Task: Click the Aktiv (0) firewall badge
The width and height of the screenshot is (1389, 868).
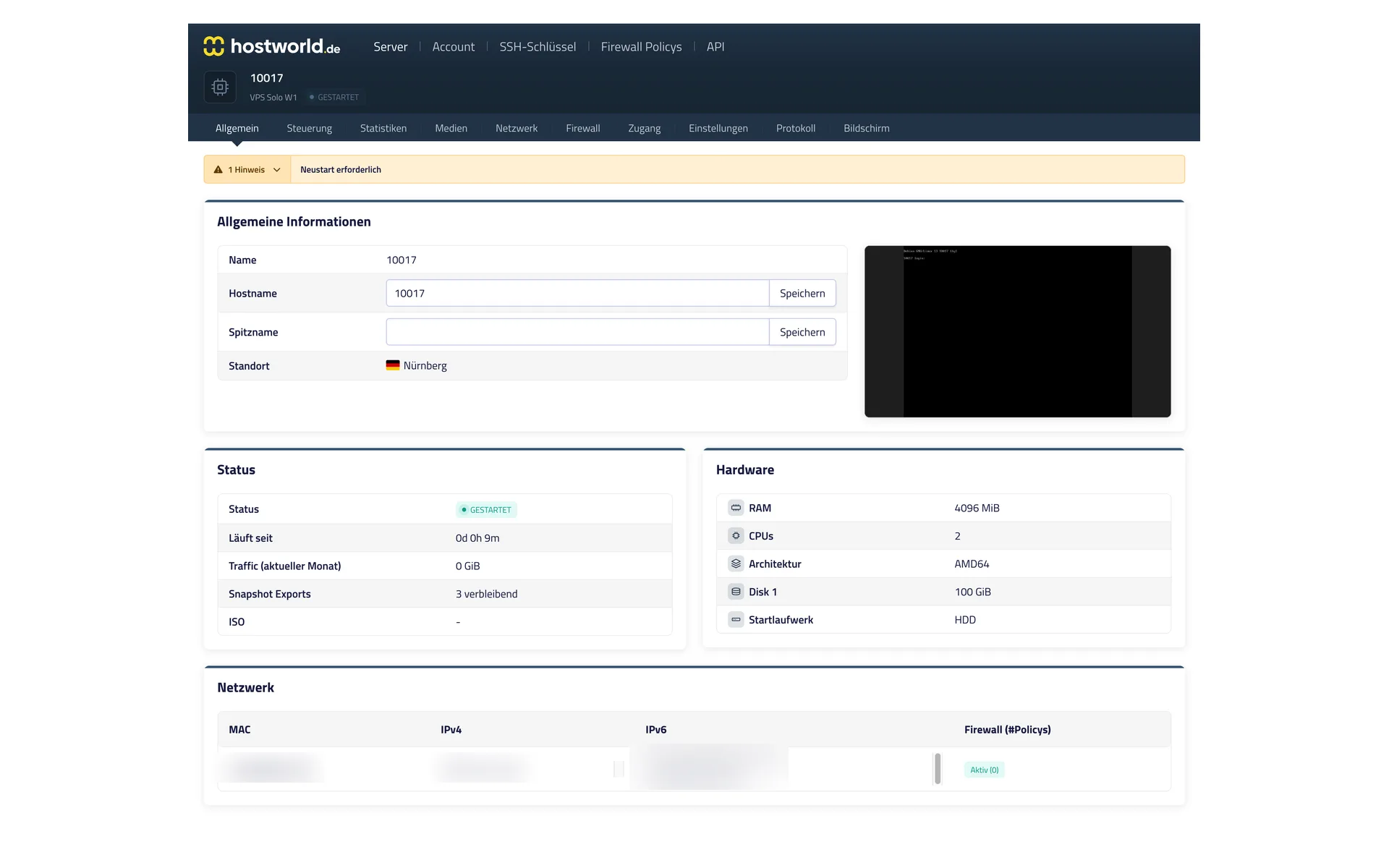Action: 984,770
